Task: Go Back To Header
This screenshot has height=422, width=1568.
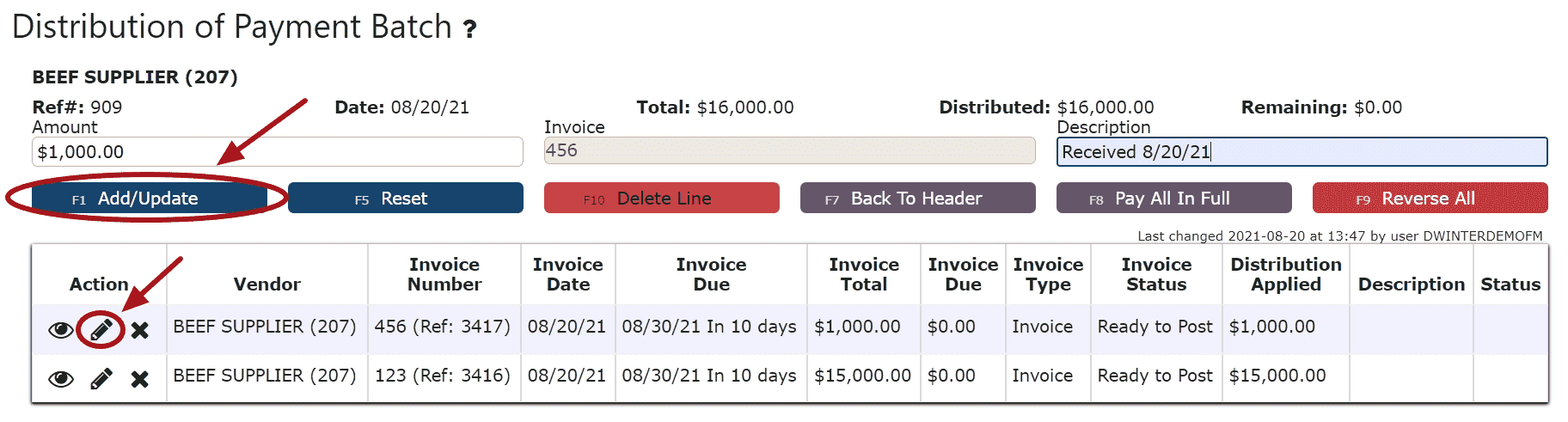Action: pos(918,198)
